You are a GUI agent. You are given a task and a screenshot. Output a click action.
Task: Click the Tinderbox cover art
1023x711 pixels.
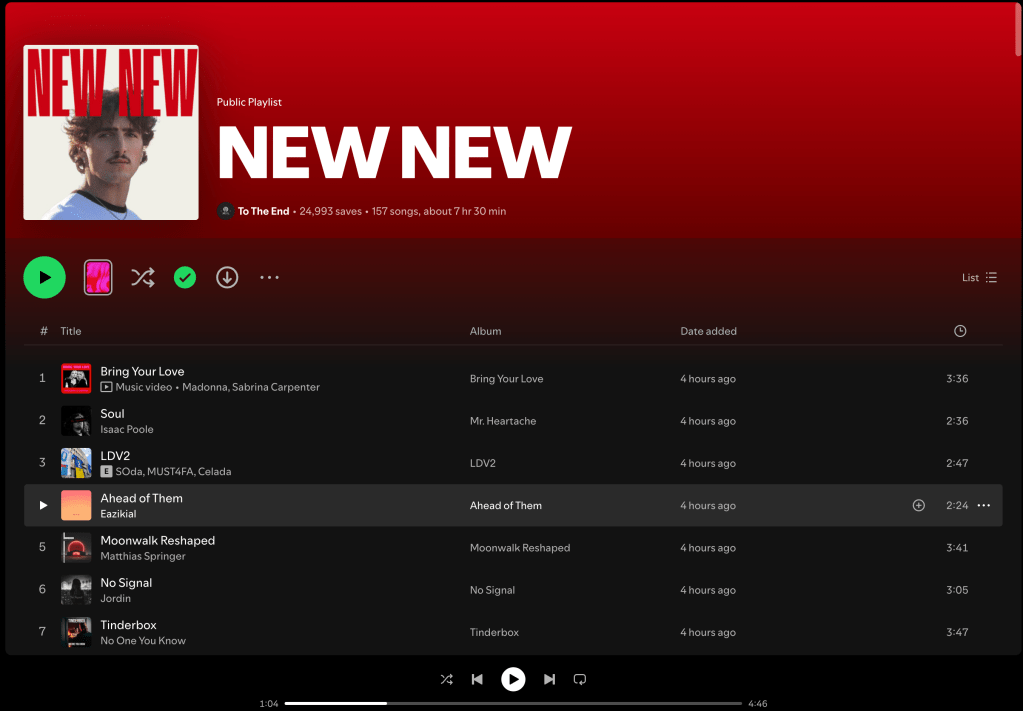point(76,632)
